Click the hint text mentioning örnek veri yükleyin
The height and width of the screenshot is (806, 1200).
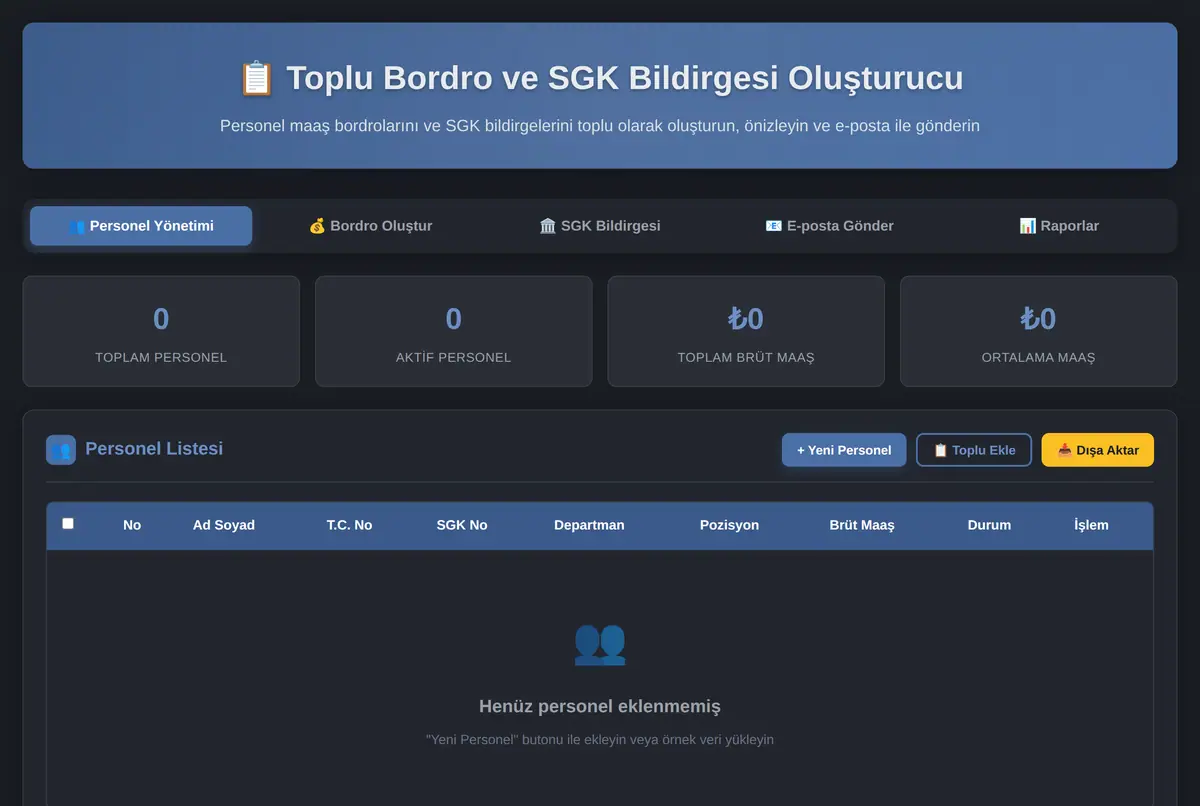(600, 740)
